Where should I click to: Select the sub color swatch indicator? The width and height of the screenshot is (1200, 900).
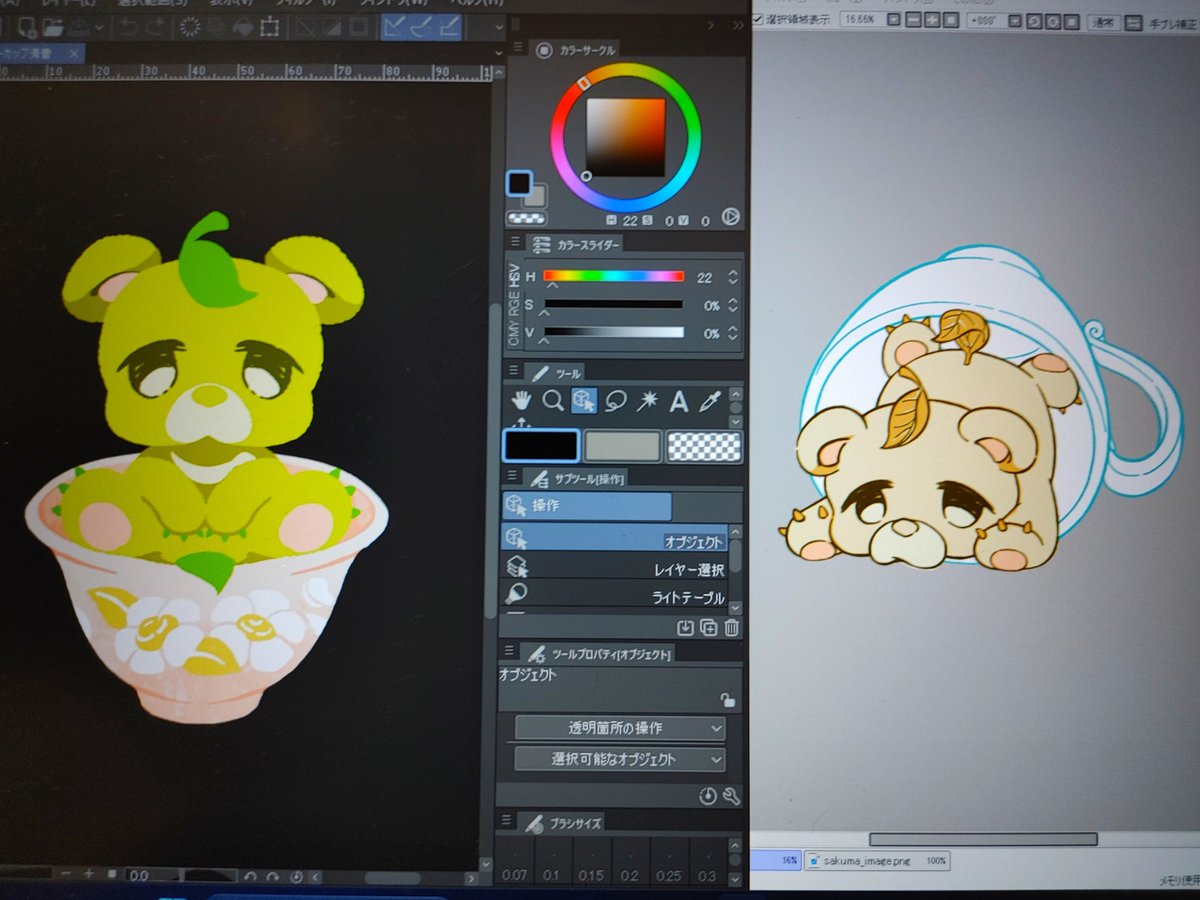[x=535, y=197]
